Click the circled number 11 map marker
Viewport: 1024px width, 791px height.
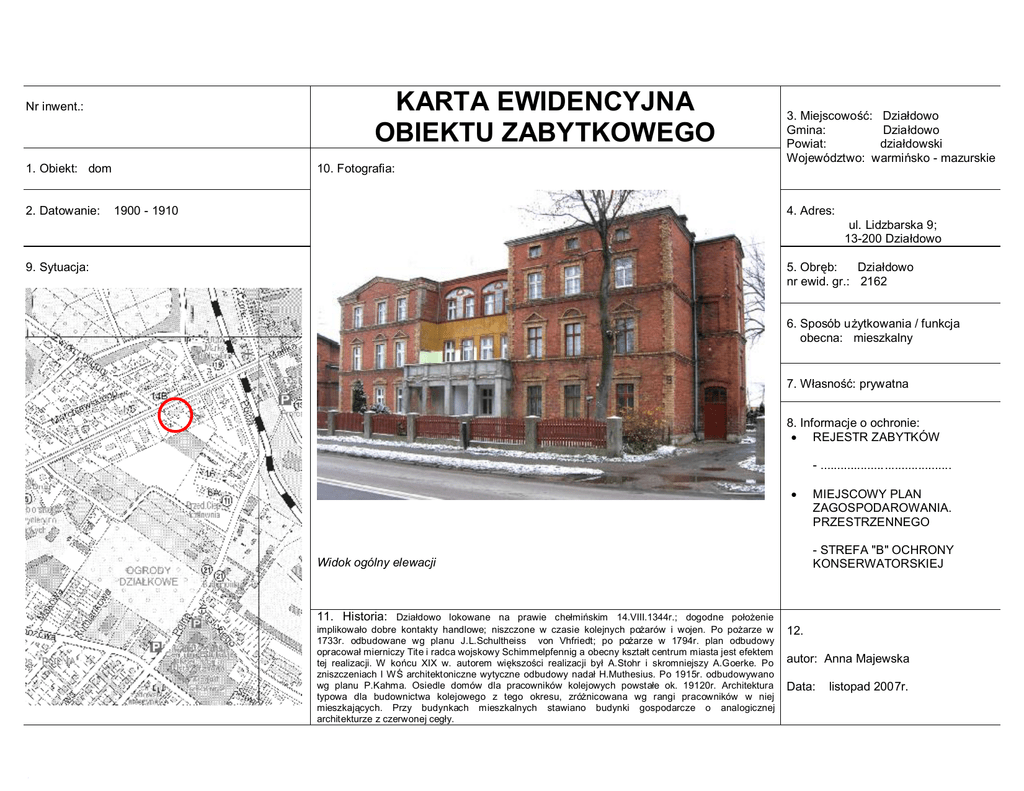[227, 500]
